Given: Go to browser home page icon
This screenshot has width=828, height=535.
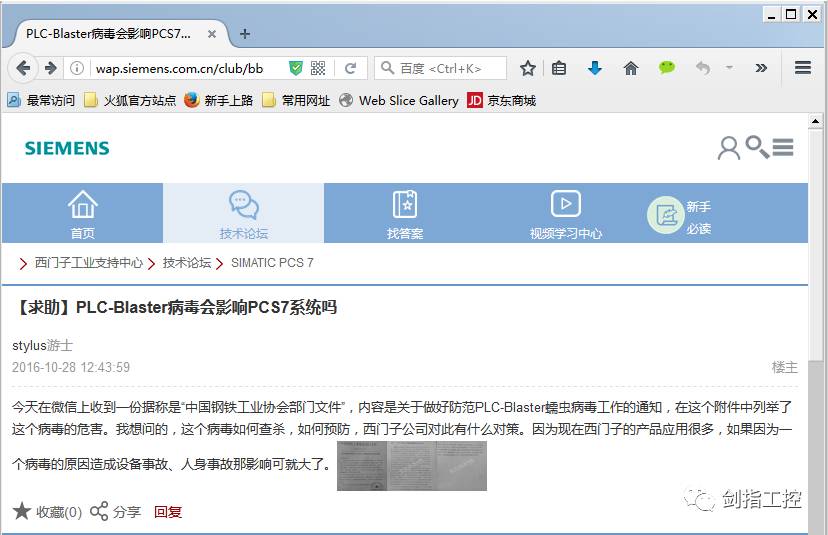Looking at the screenshot, I should tap(631, 68).
